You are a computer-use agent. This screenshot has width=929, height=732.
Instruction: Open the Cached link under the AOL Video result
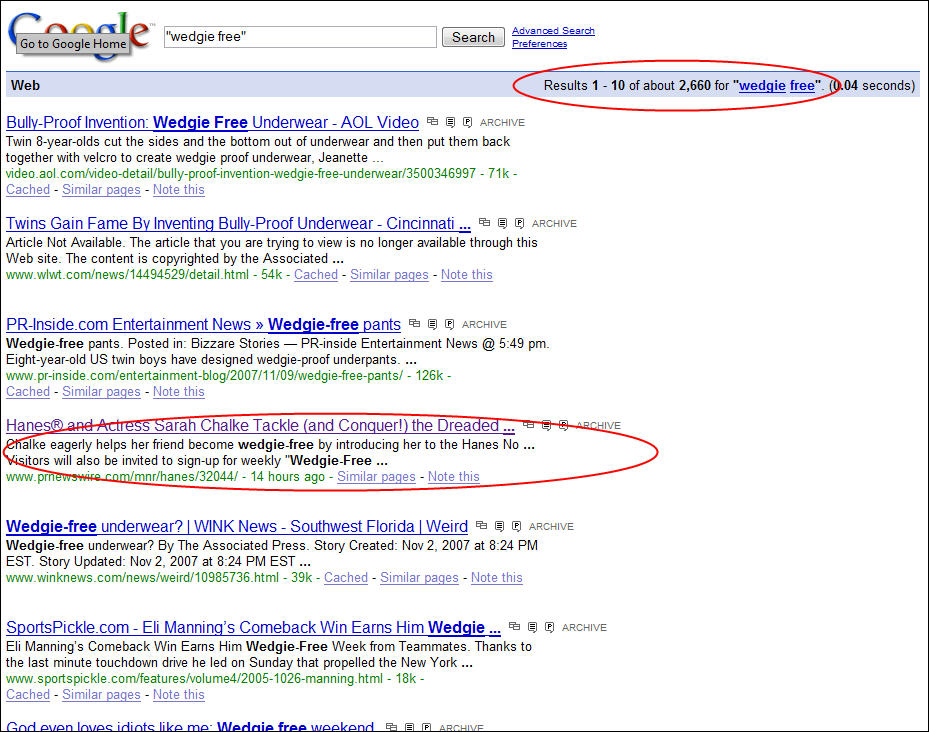28,190
